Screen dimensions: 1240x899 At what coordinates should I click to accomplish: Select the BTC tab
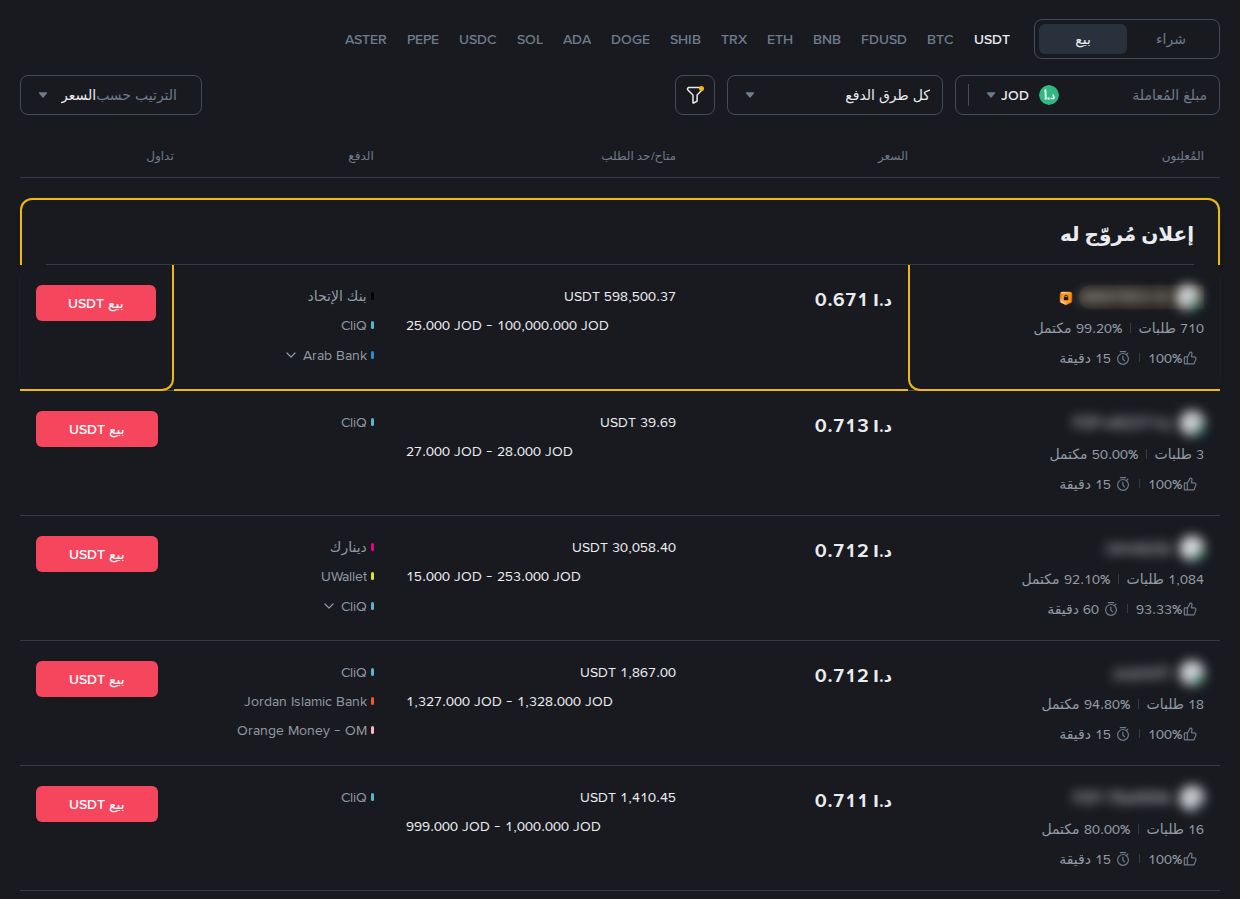940,40
